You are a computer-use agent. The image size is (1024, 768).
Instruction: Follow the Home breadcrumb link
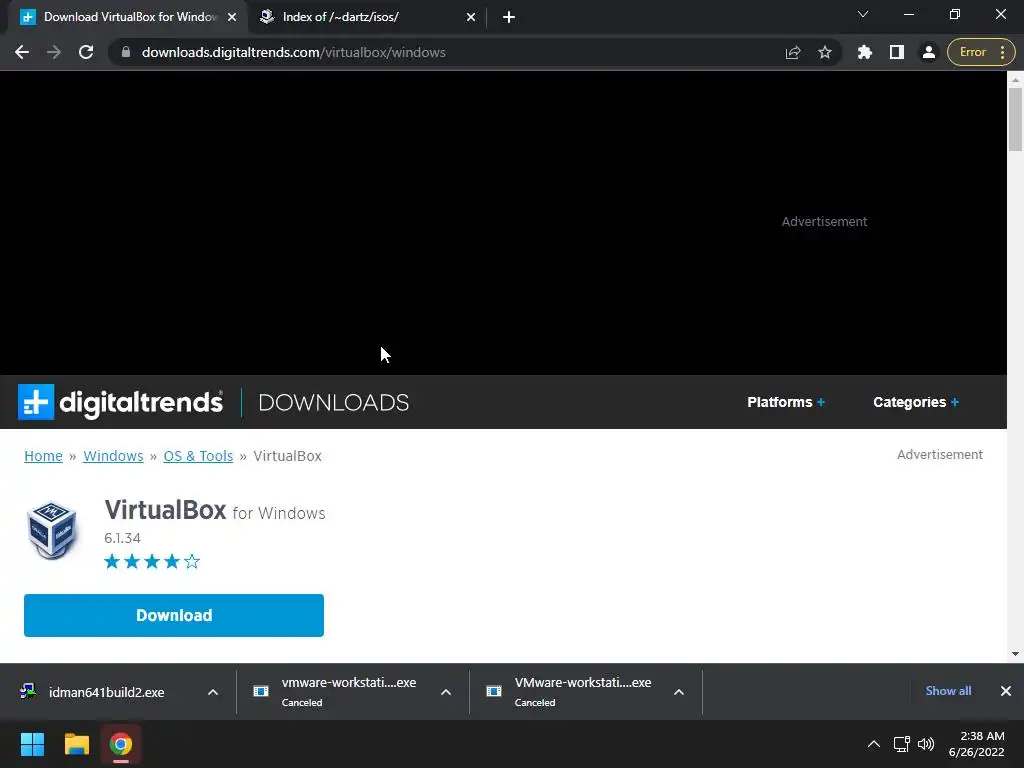coord(43,456)
